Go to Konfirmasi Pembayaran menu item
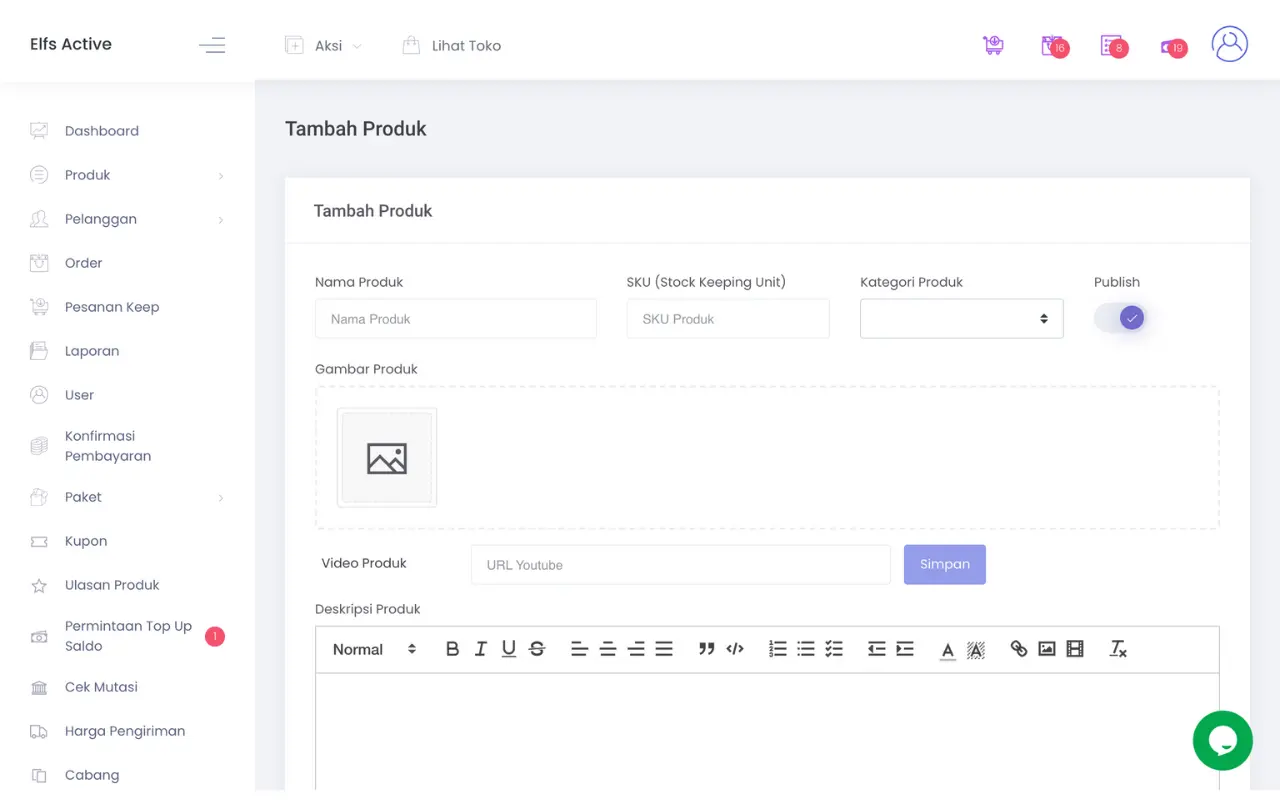This screenshot has height=800, width=1280. 107,446
